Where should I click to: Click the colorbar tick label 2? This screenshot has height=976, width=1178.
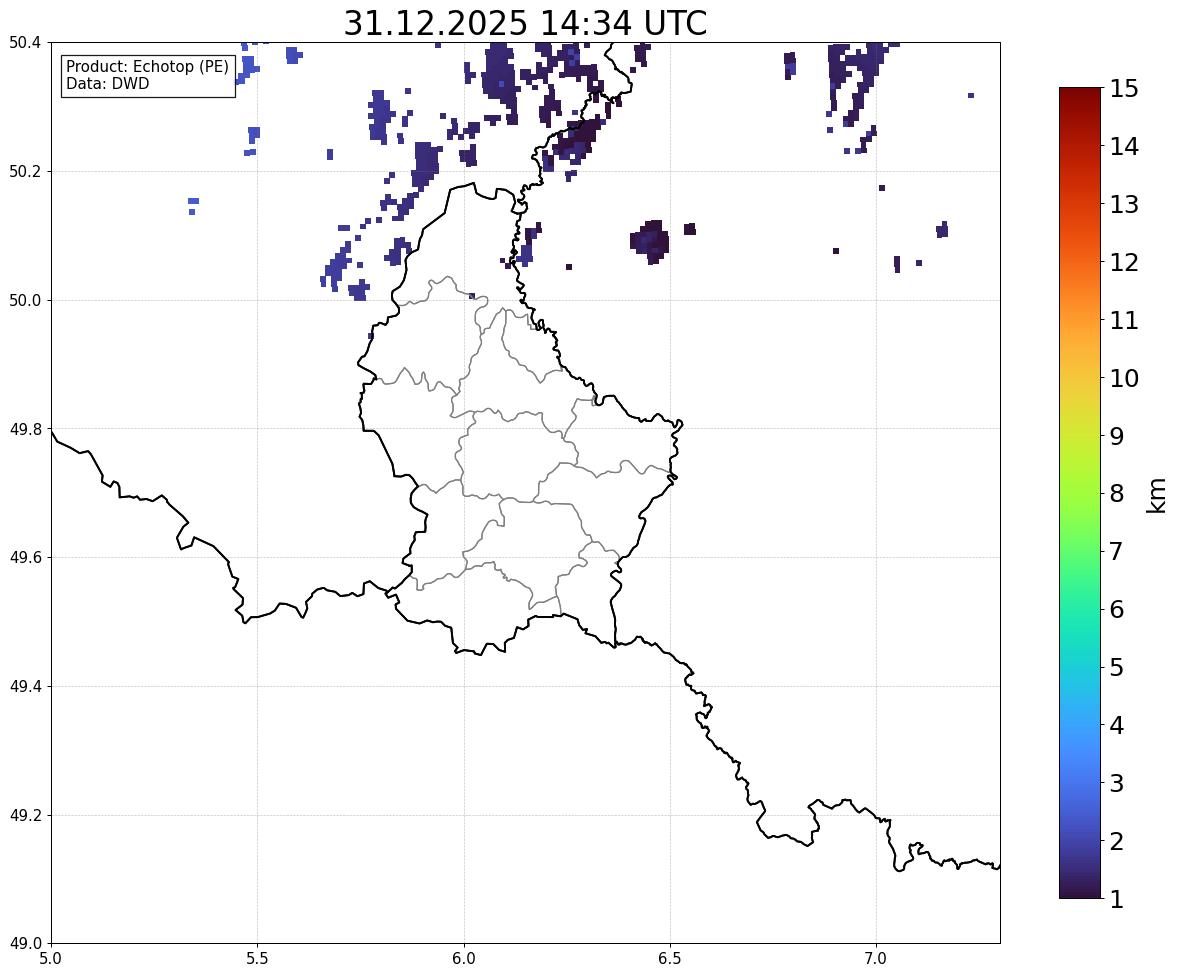1116,841
